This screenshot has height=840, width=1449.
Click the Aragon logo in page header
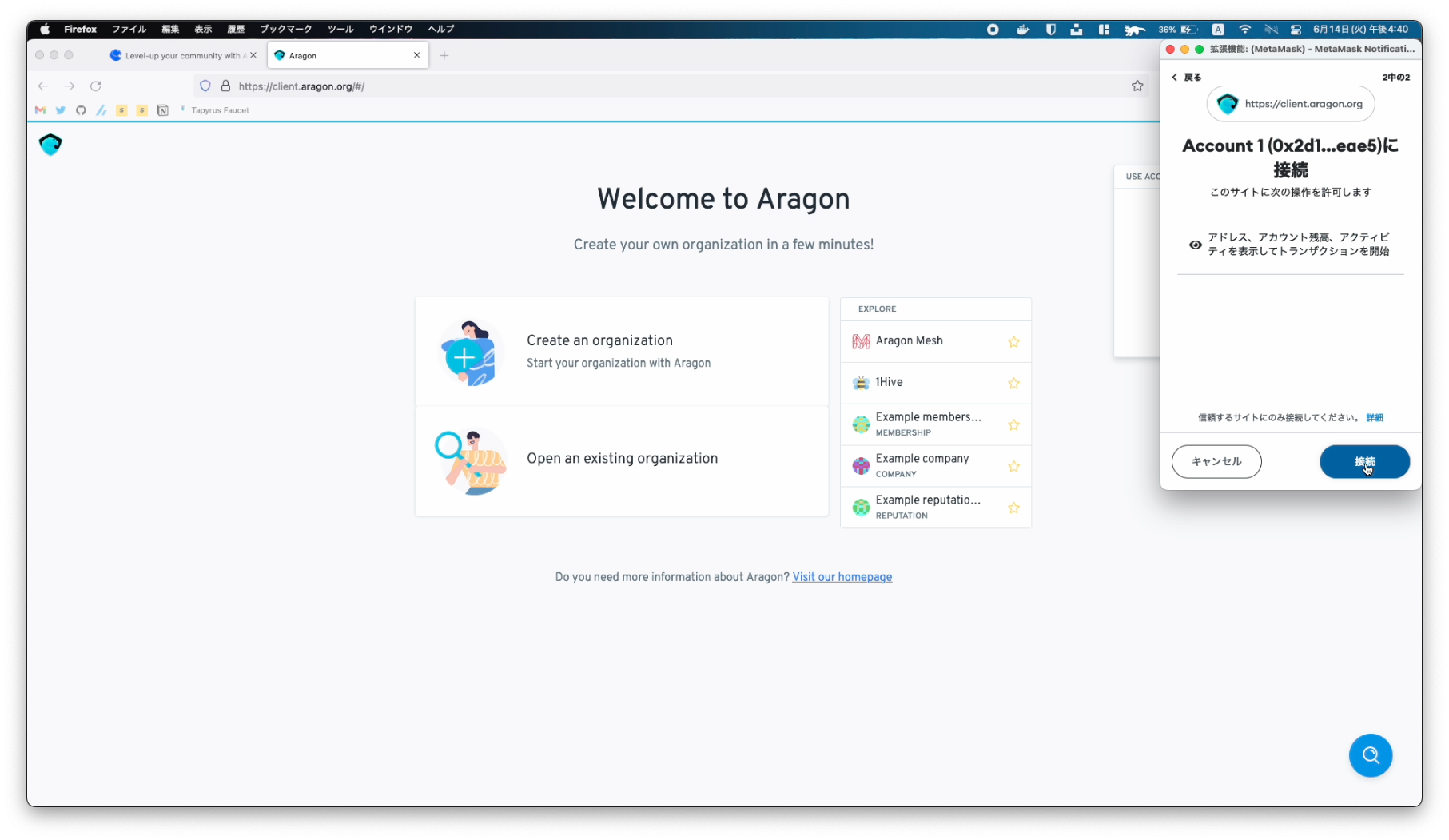(50, 145)
